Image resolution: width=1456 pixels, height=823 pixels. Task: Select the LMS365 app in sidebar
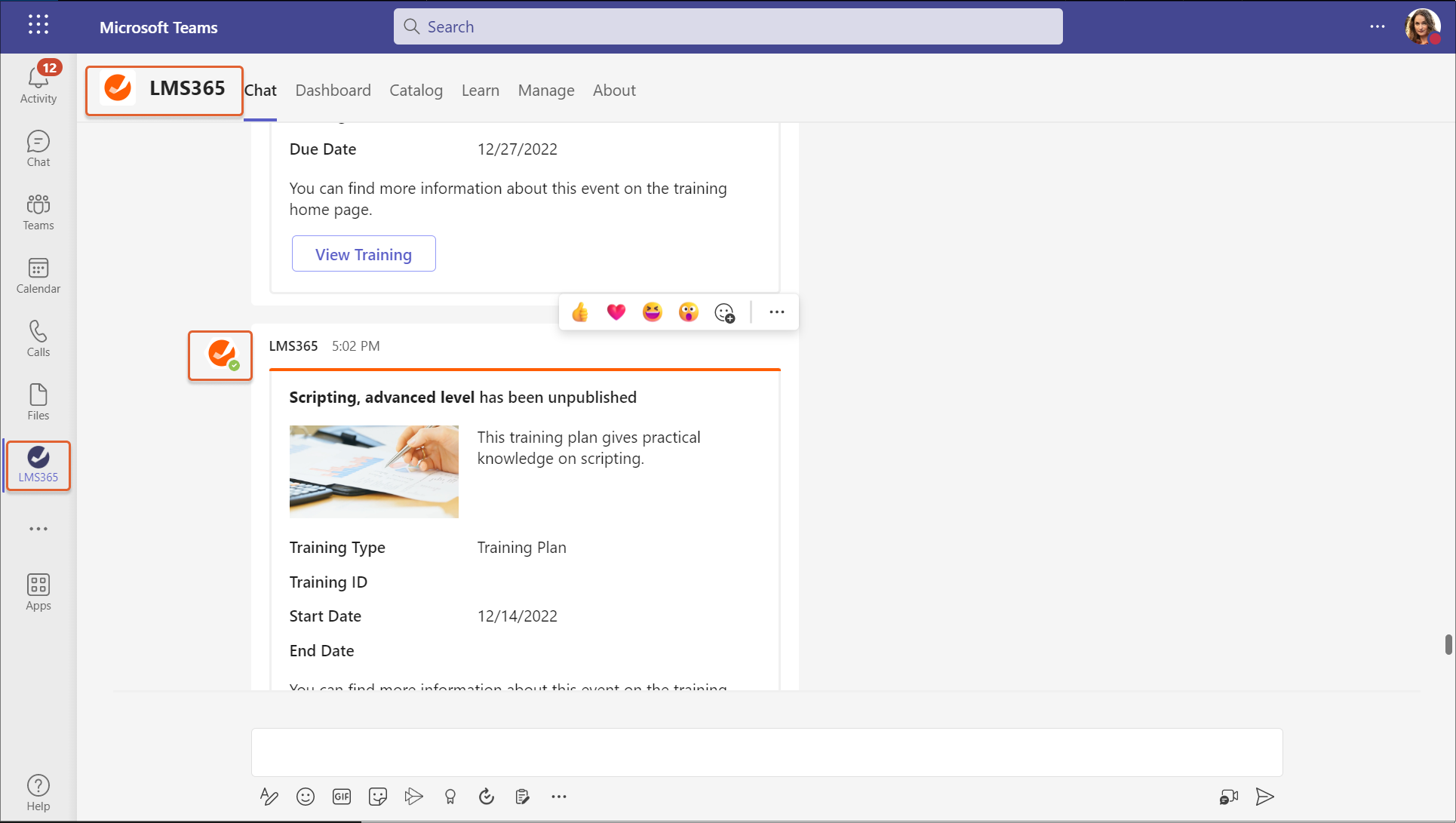pos(38,465)
